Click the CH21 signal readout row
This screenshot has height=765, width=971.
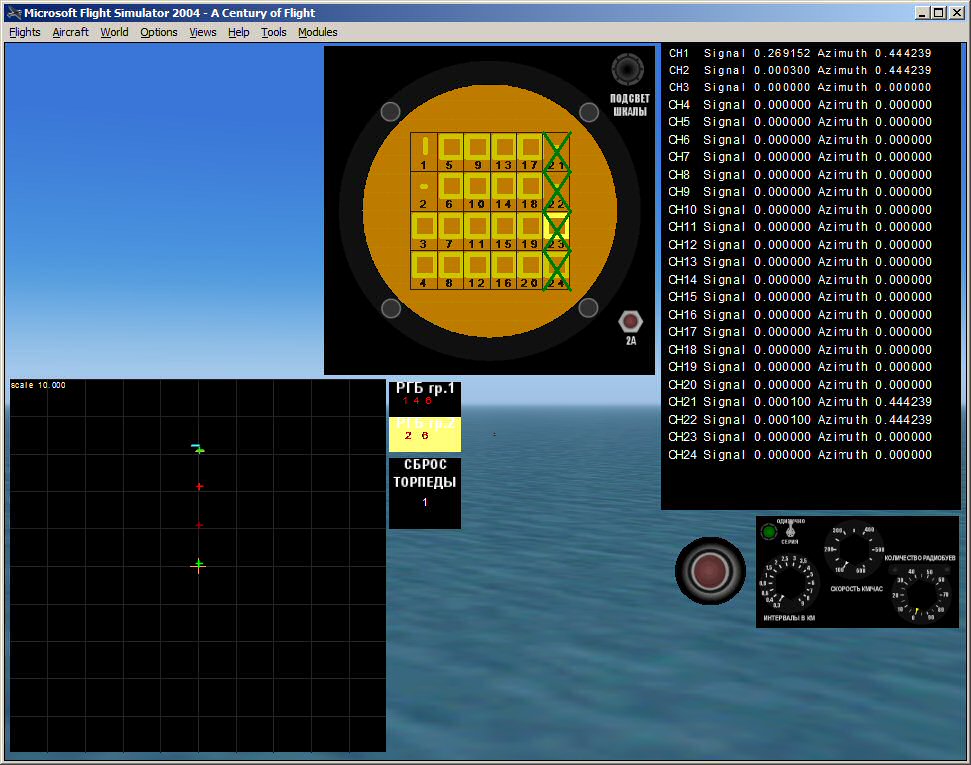click(x=799, y=402)
